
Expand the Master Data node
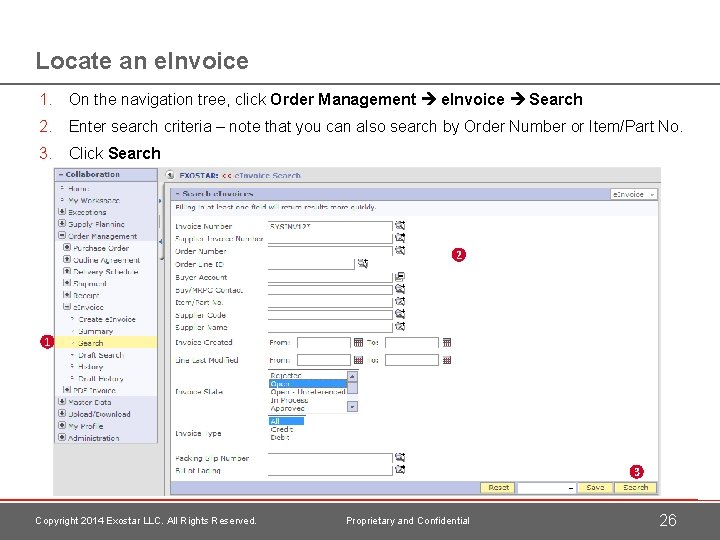(62, 402)
